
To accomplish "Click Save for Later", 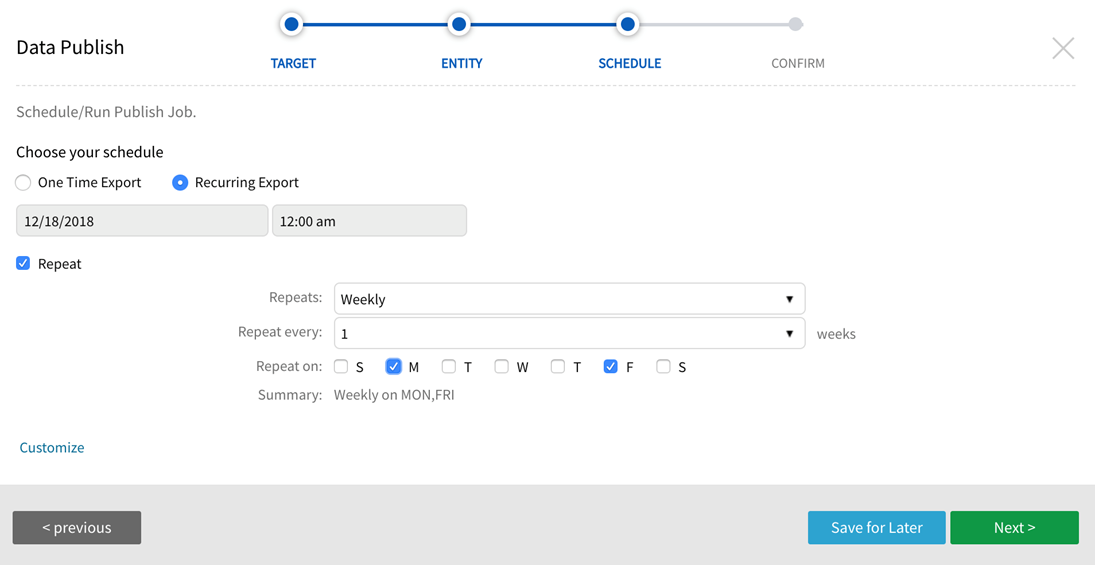I will coord(876,528).
